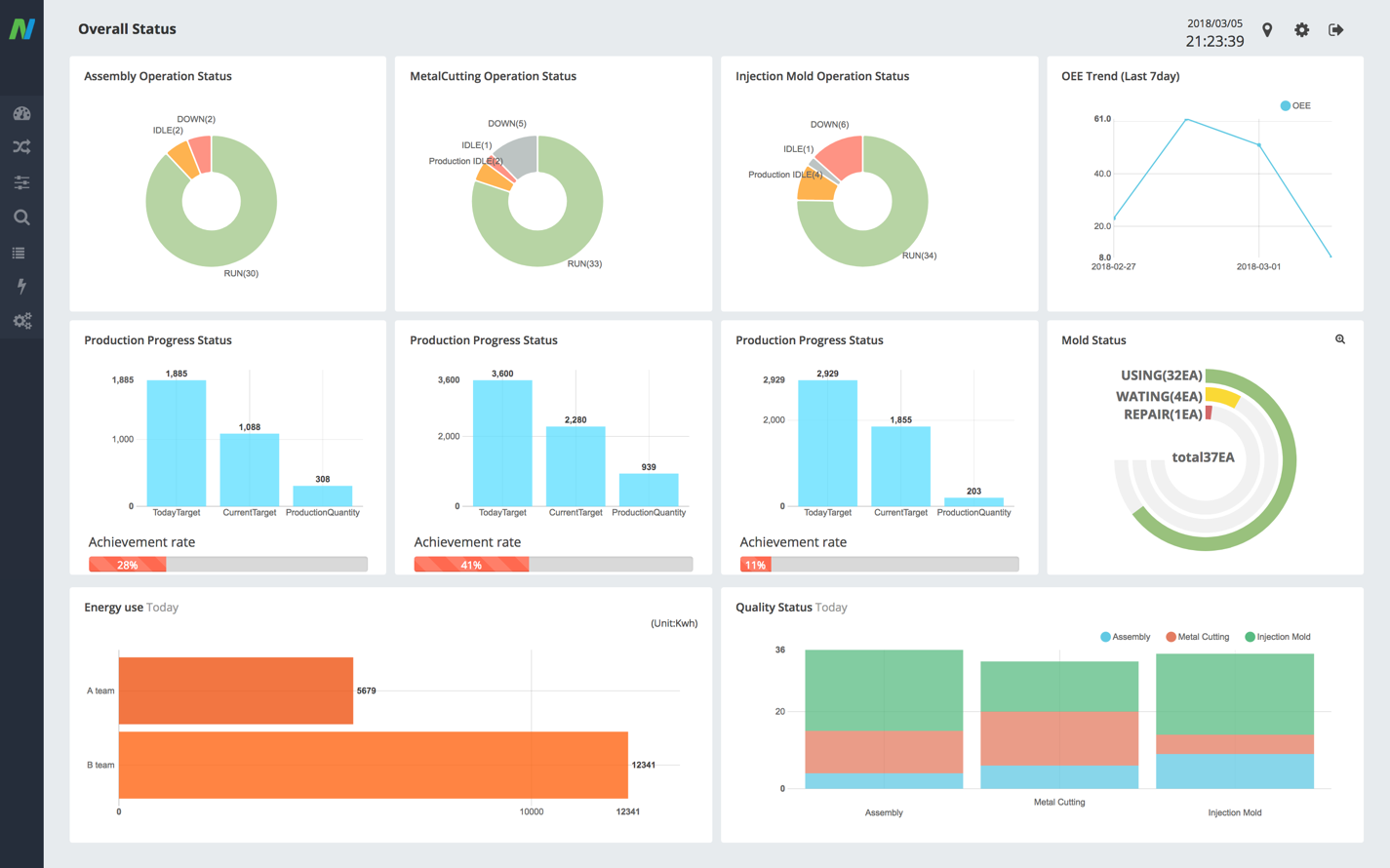Open the dashboard gauge icon in sidebar
The height and width of the screenshot is (868, 1390).
point(21,113)
